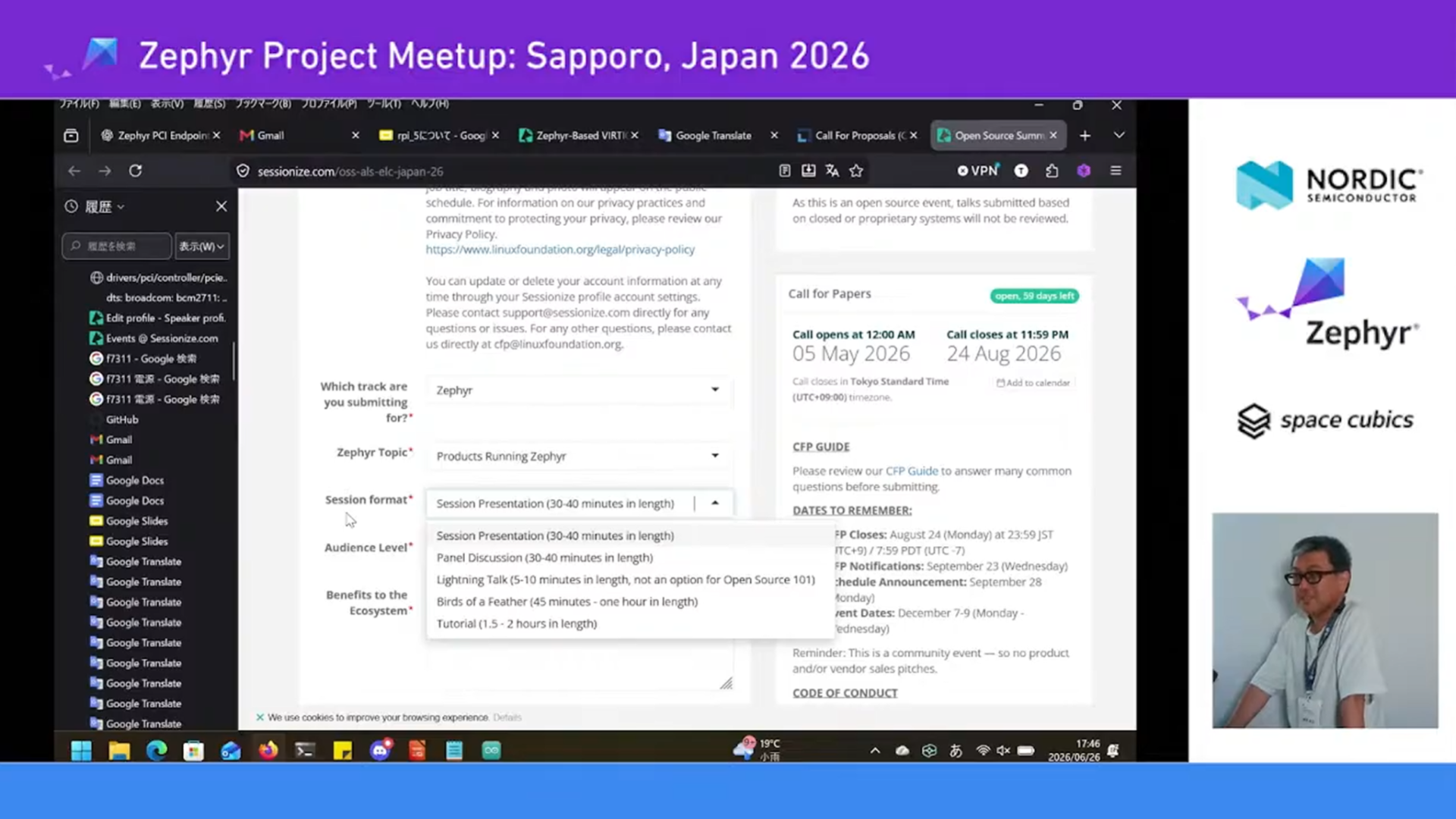
Task: Click the IME あ input indicator
Action: coord(956,751)
